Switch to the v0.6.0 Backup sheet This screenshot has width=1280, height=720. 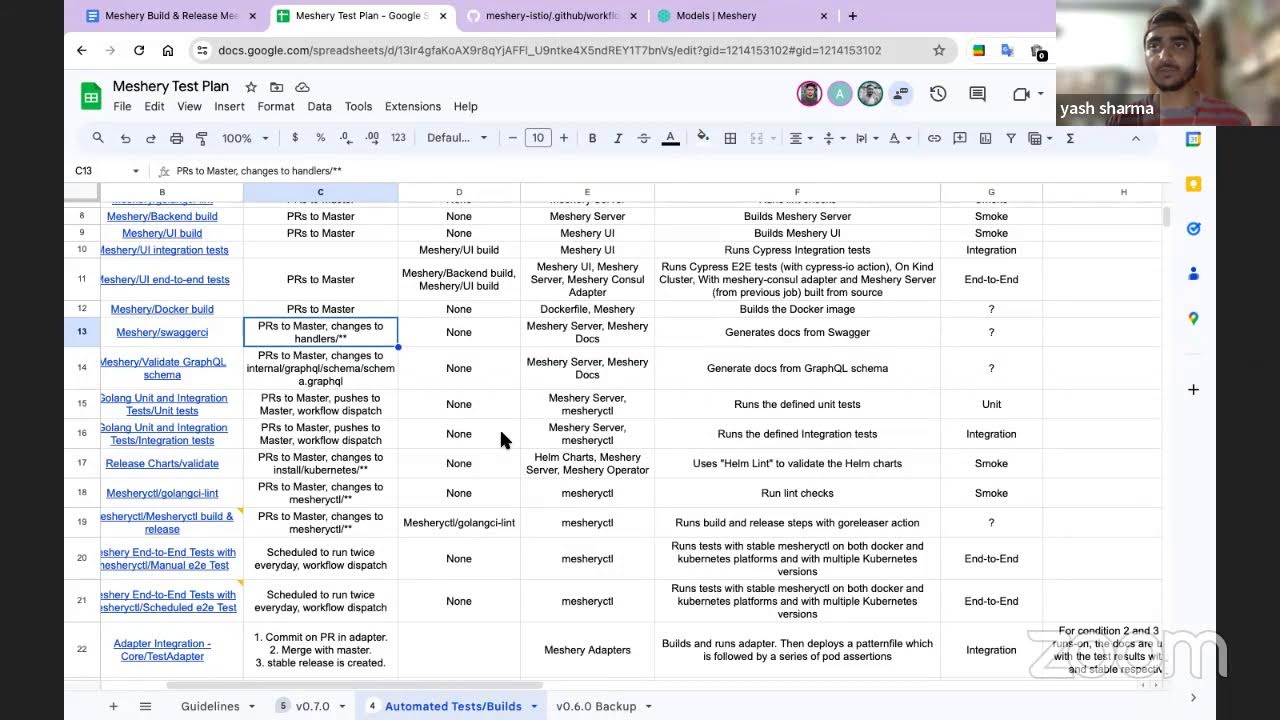596,706
